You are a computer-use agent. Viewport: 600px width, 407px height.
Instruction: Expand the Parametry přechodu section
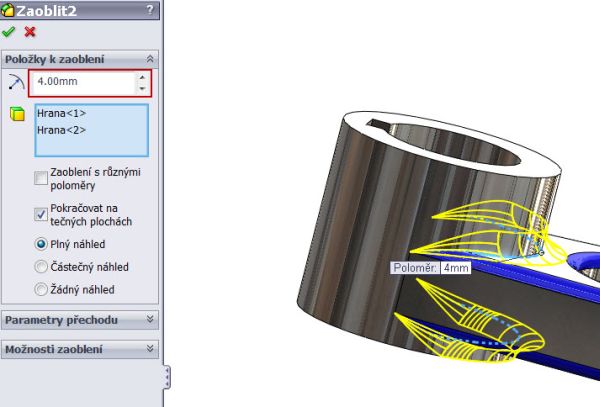(150, 320)
